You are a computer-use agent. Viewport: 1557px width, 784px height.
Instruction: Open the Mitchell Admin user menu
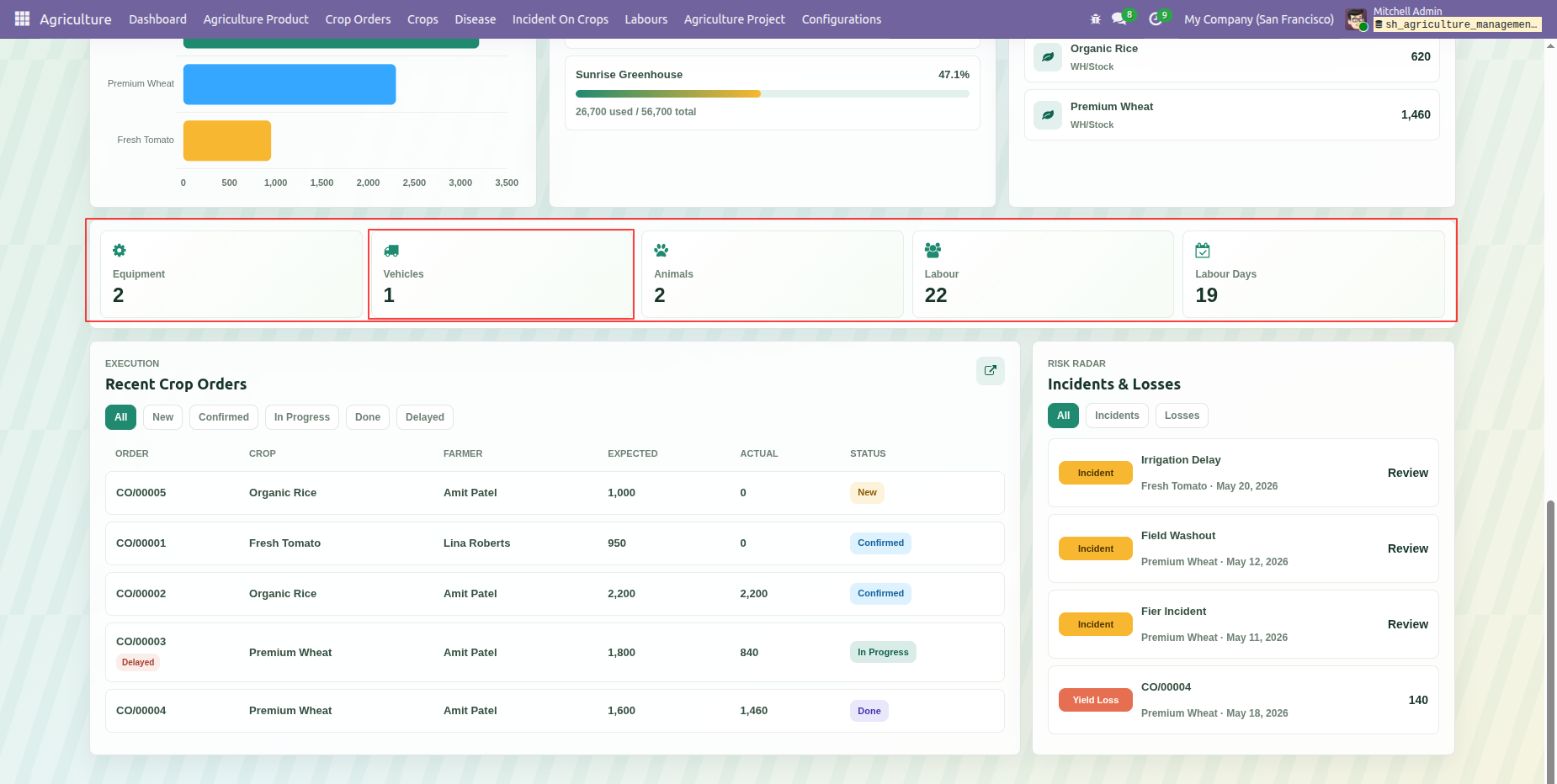(x=1443, y=19)
